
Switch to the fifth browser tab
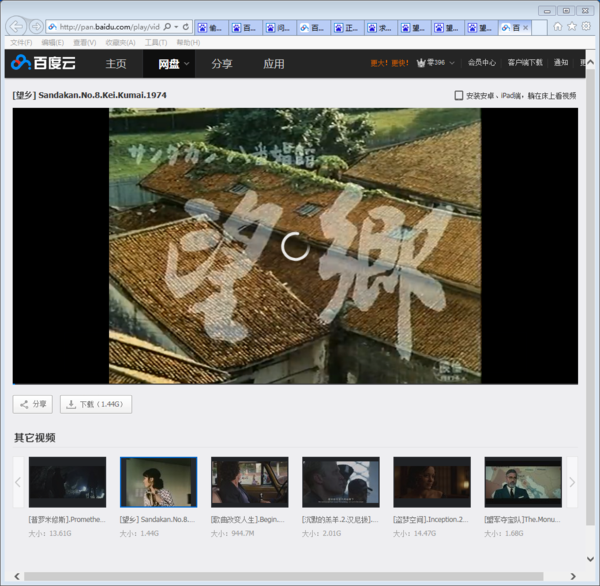pos(347,28)
